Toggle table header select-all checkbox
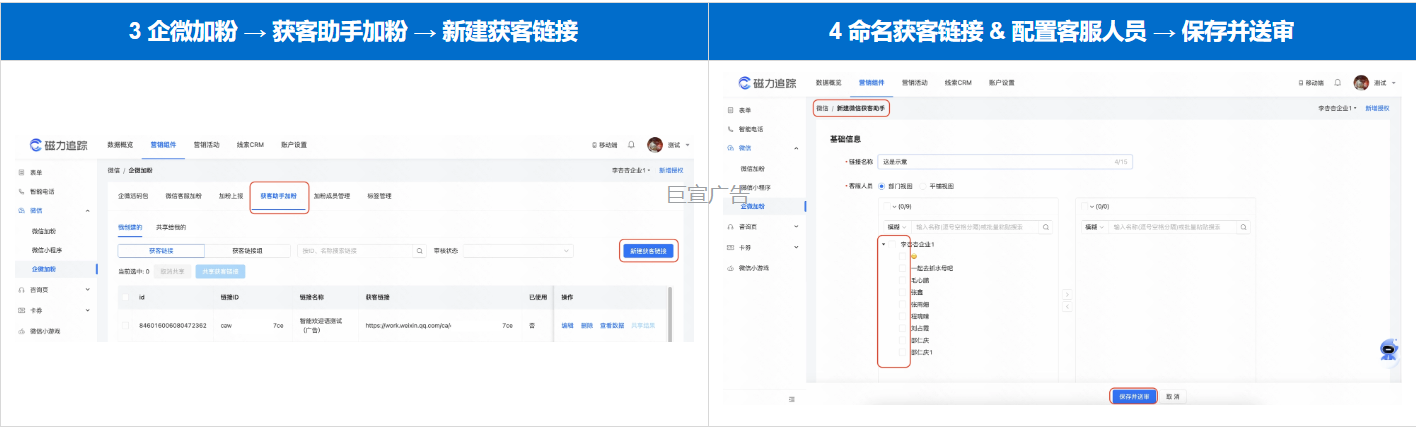 pyautogui.click(x=125, y=297)
